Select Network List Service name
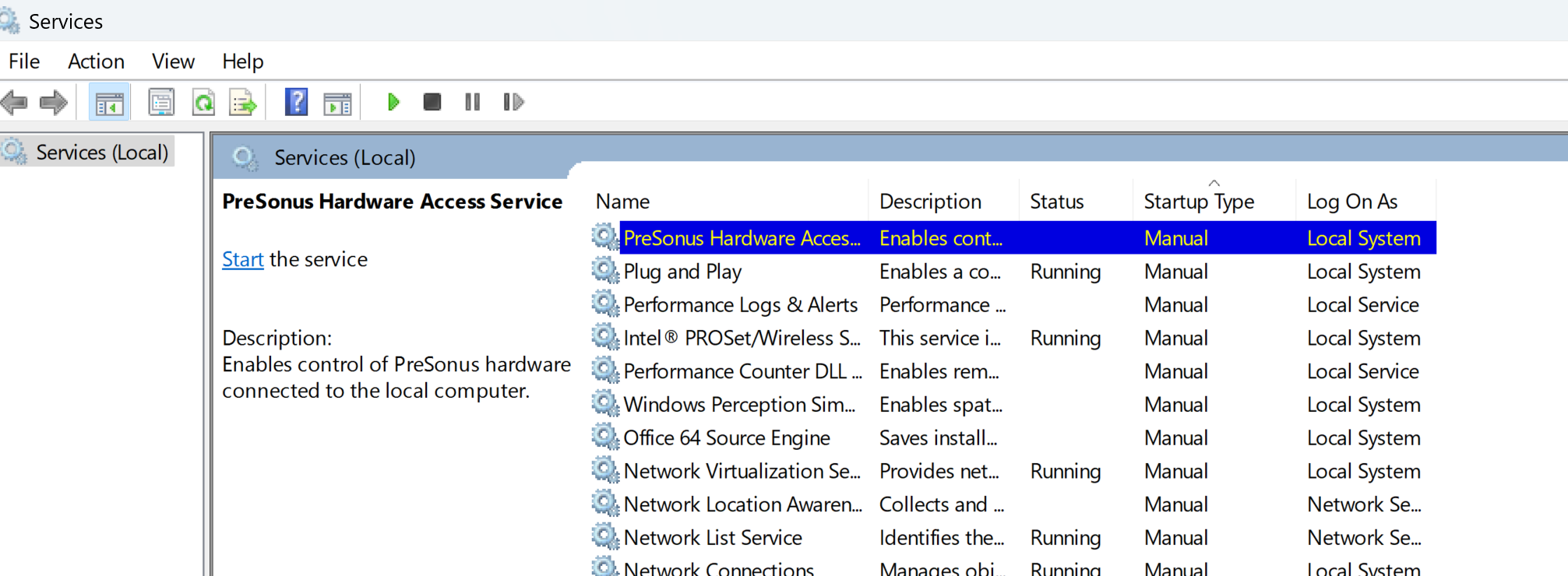The image size is (1568, 576). pyautogui.click(x=713, y=538)
